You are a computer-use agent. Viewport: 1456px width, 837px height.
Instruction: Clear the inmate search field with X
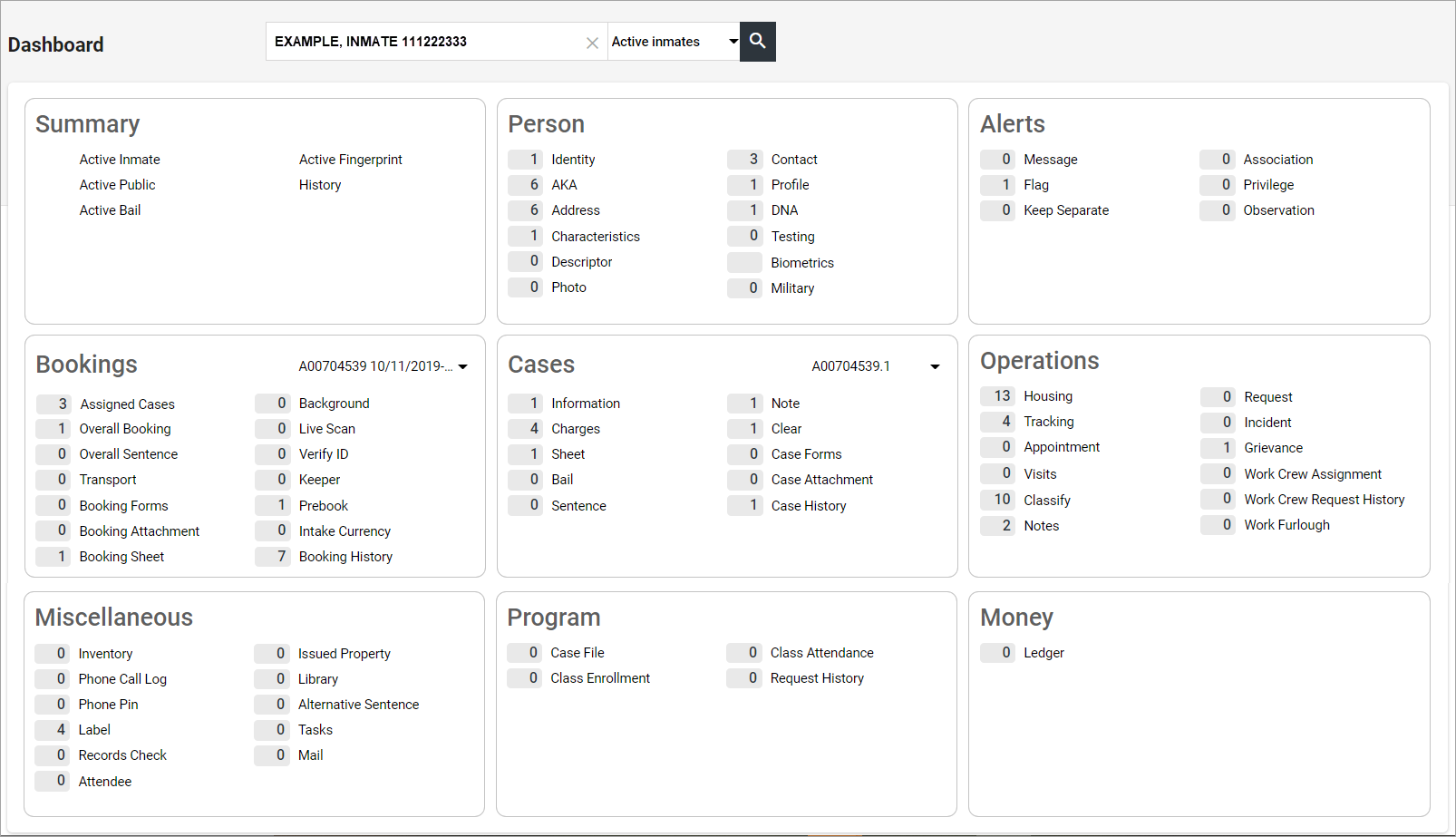coord(592,43)
